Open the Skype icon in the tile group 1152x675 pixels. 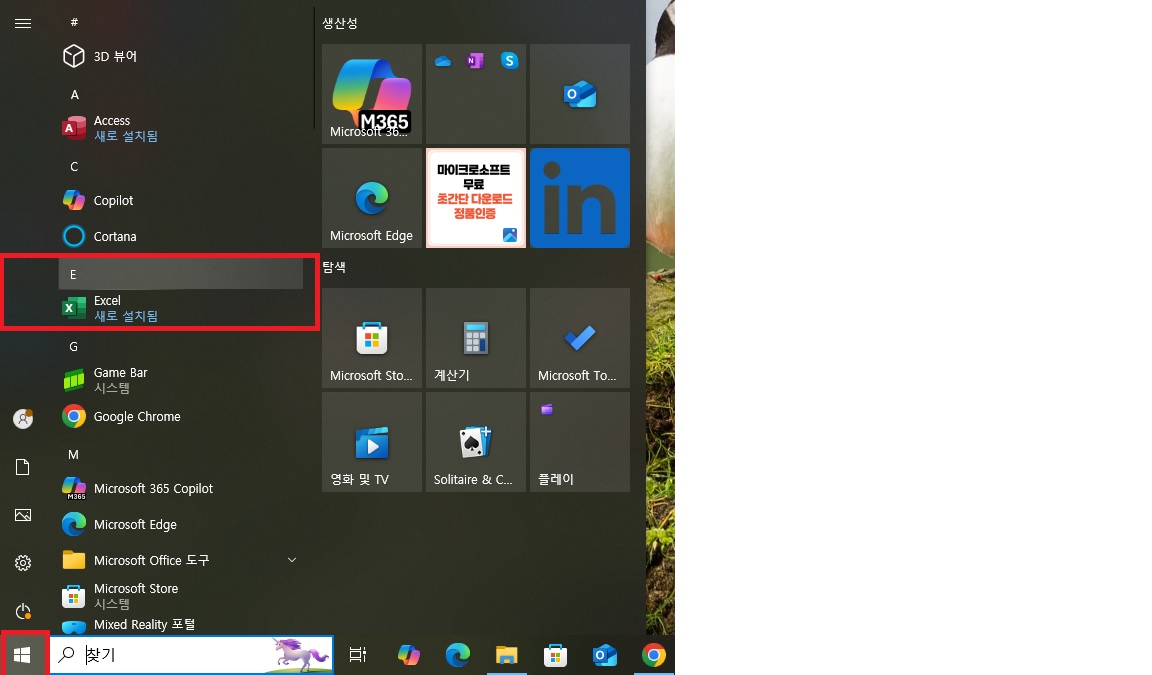click(509, 61)
